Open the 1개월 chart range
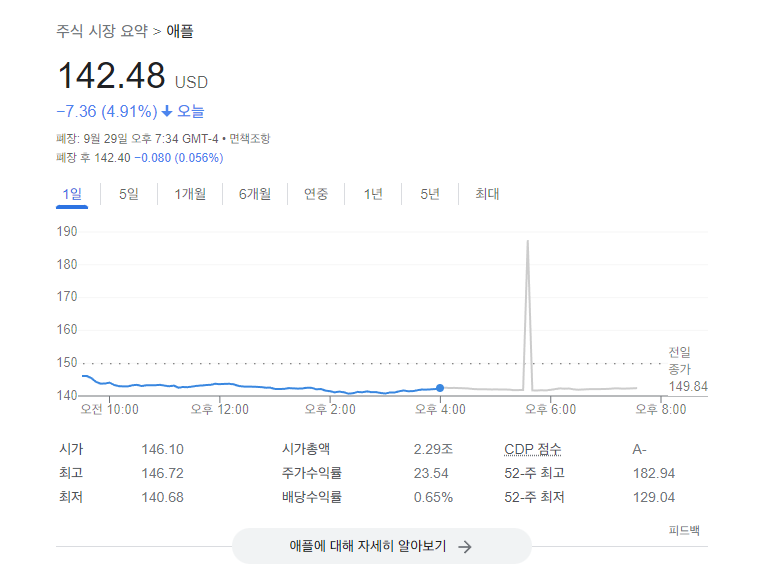This screenshot has width=773, height=571. pyautogui.click(x=190, y=194)
